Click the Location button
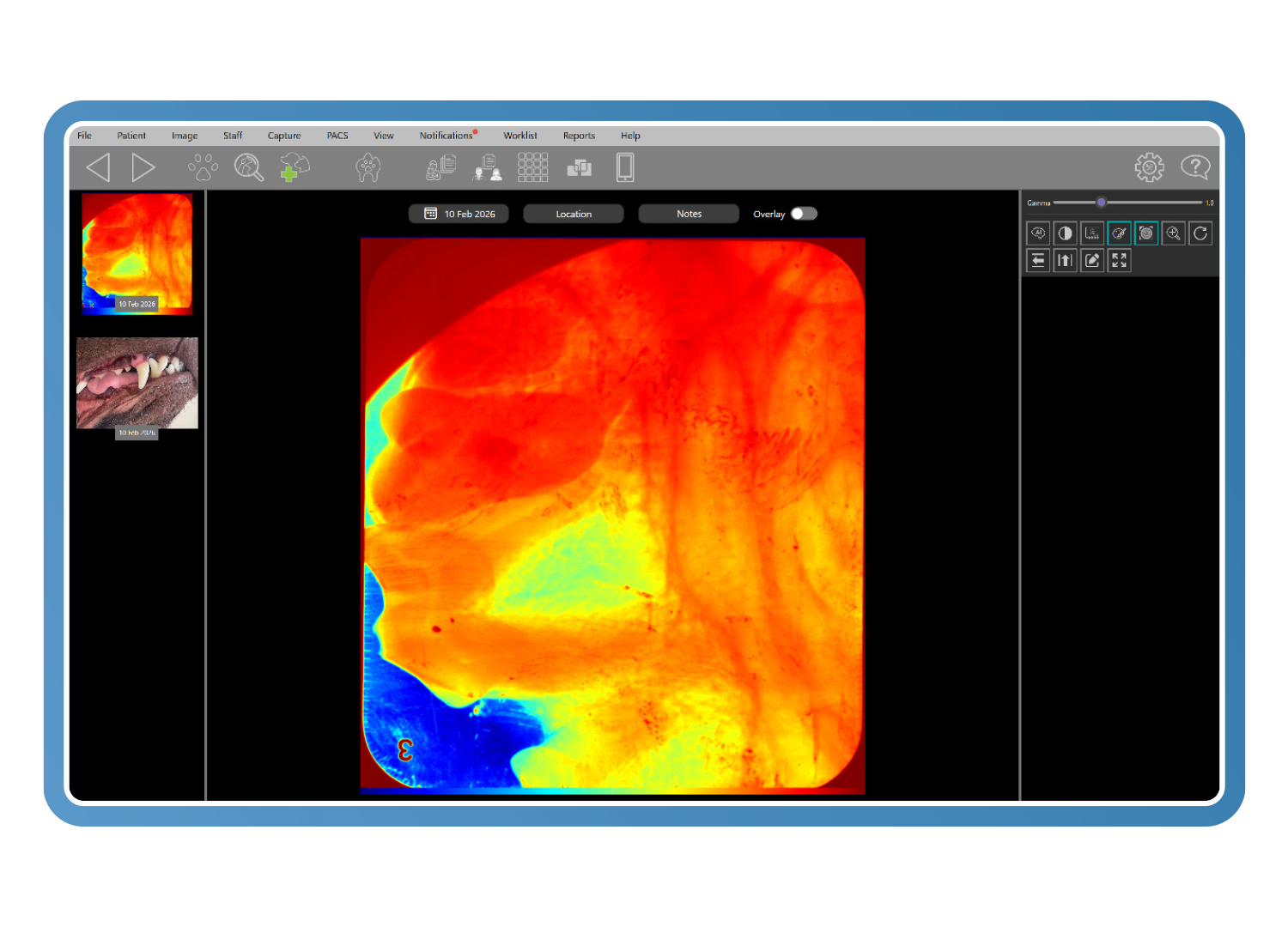The width and height of the screenshot is (1288, 927). point(574,214)
